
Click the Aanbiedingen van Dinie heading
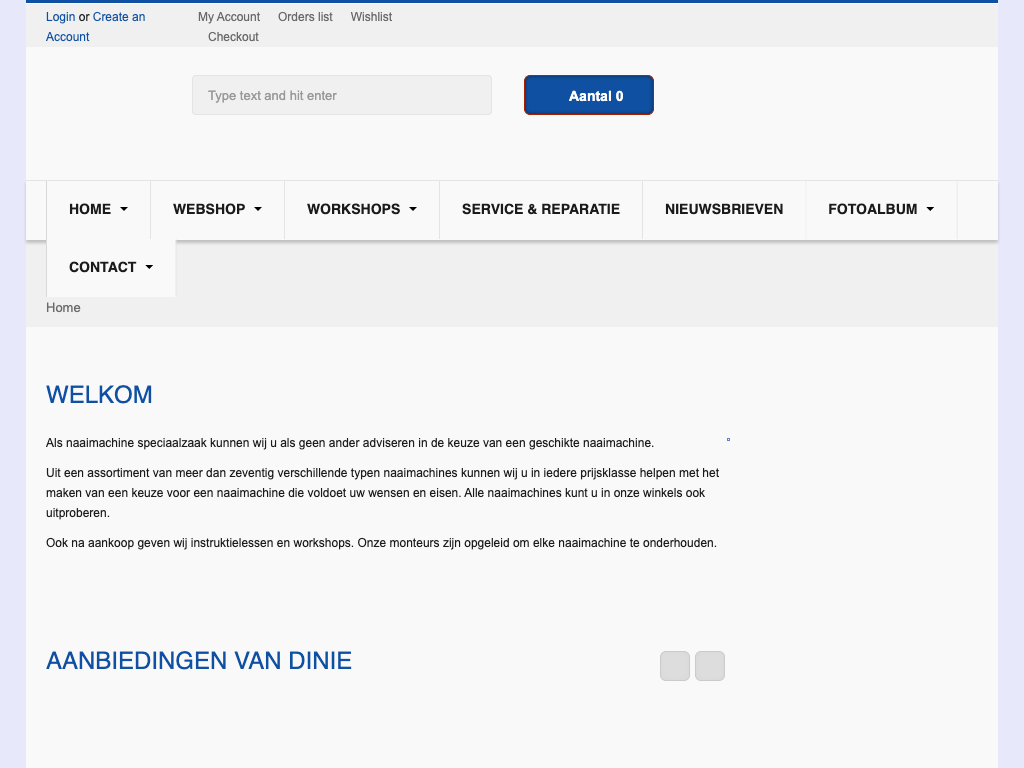coord(199,661)
